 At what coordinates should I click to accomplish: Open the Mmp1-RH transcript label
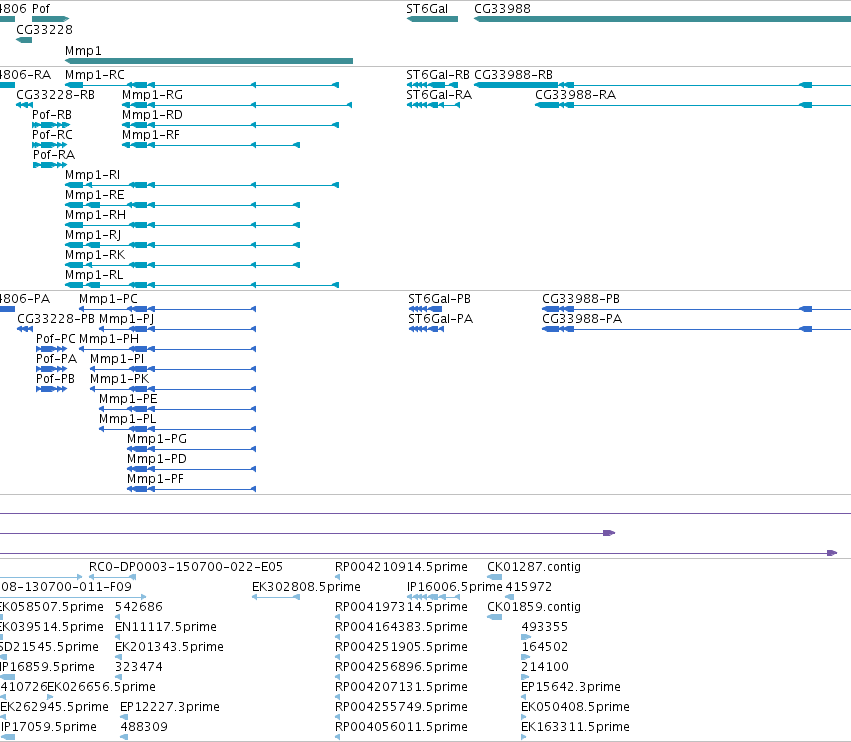96,215
